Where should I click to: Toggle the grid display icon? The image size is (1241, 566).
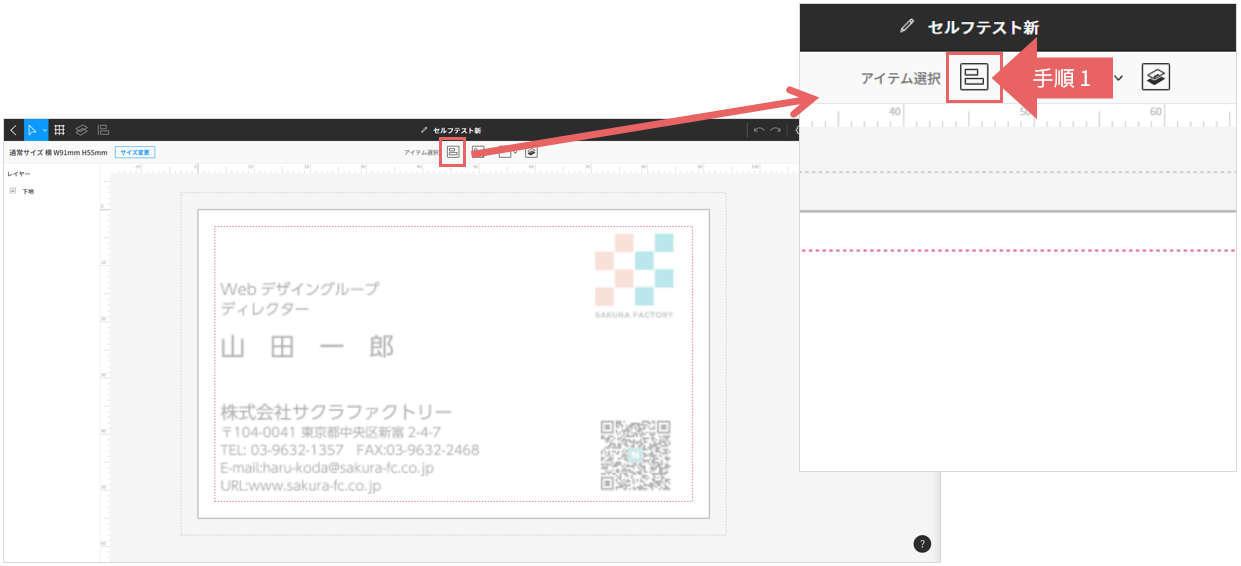60,130
